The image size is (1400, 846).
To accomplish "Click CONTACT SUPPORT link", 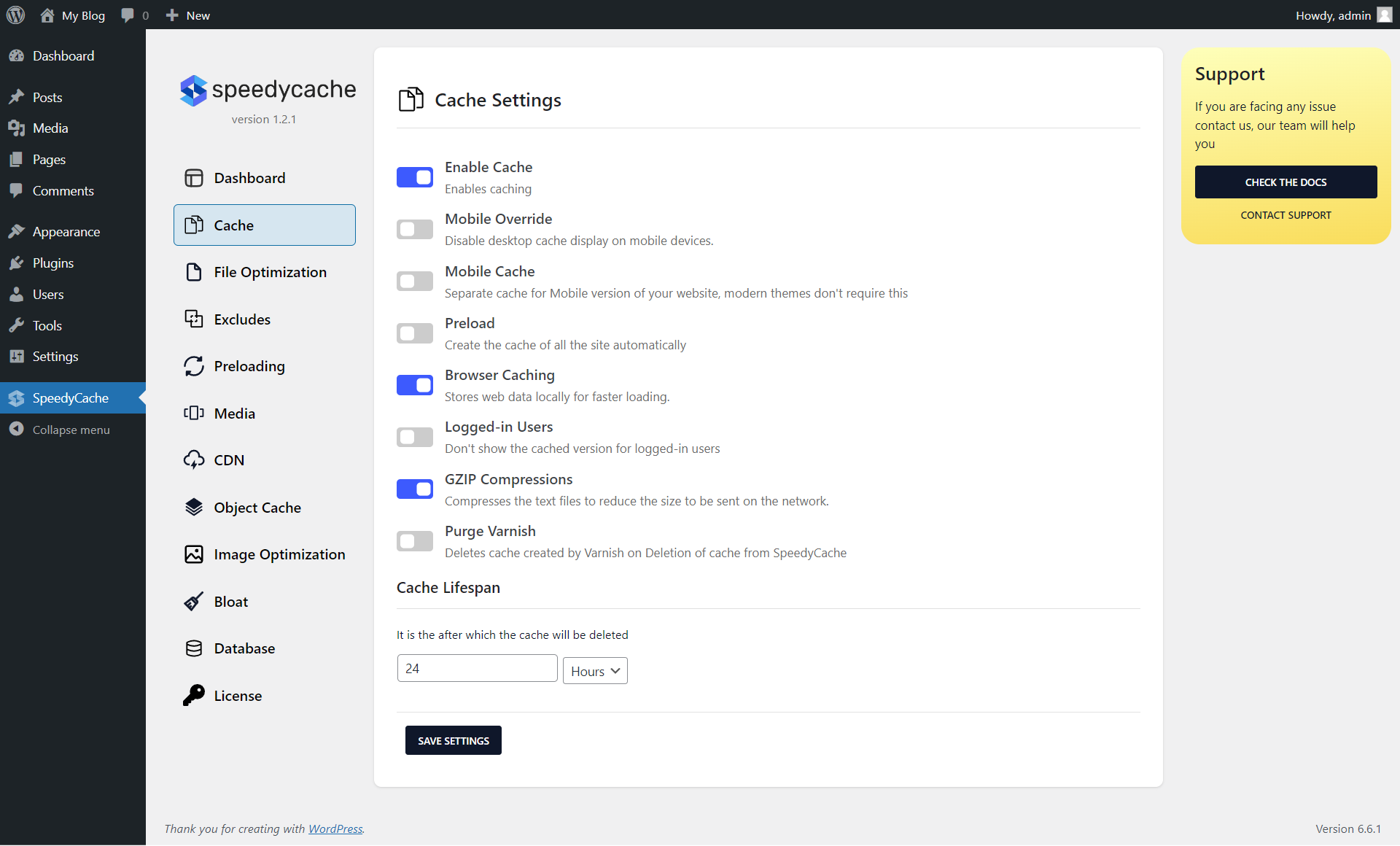I will click(x=1286, y=215).
